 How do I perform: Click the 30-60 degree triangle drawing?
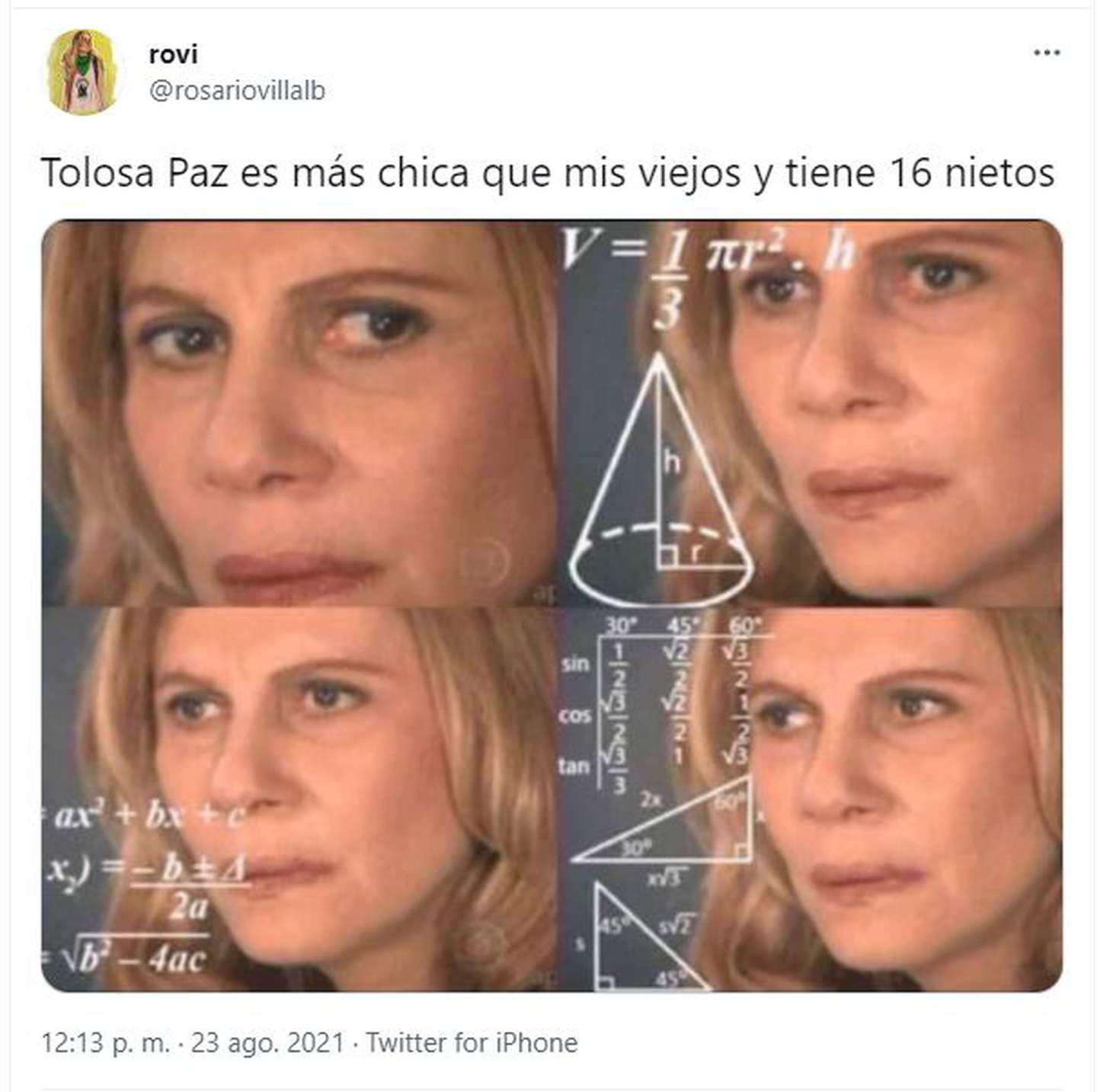click(664, 829)
